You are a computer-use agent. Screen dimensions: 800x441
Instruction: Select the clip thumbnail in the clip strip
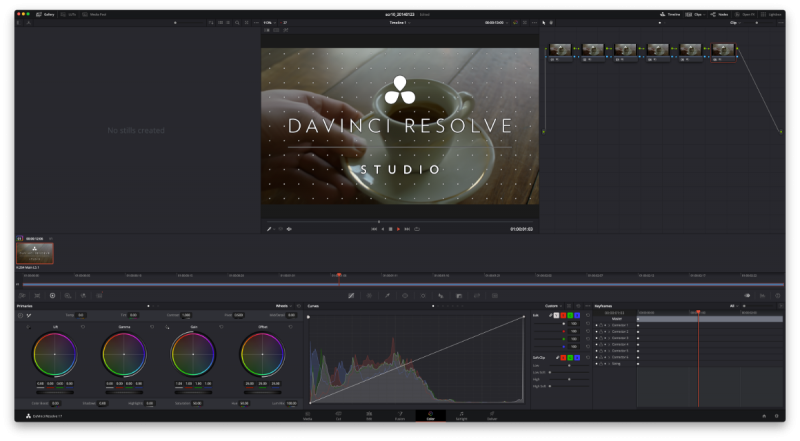[x=35, y=253]
